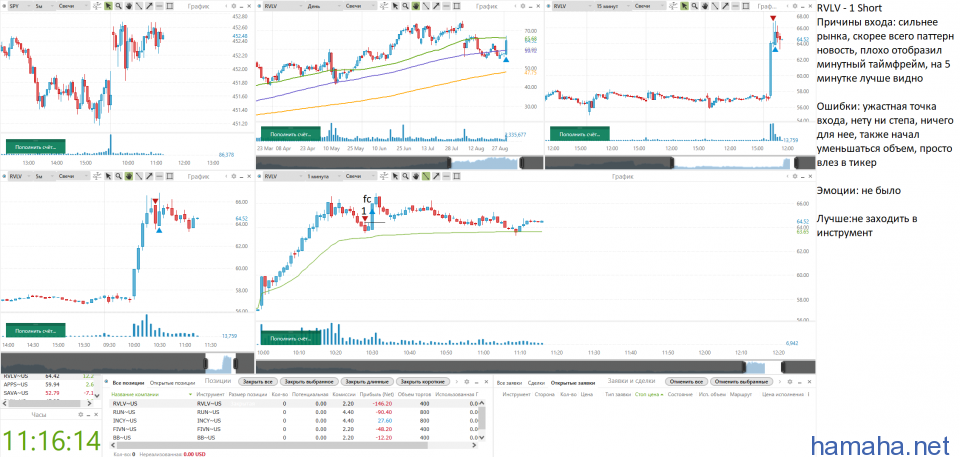The width and height of the screenshot is (960, 457).
Task: Activate hand tool in RVLV 15-minute chart
Action: click(x=705, y=6)
